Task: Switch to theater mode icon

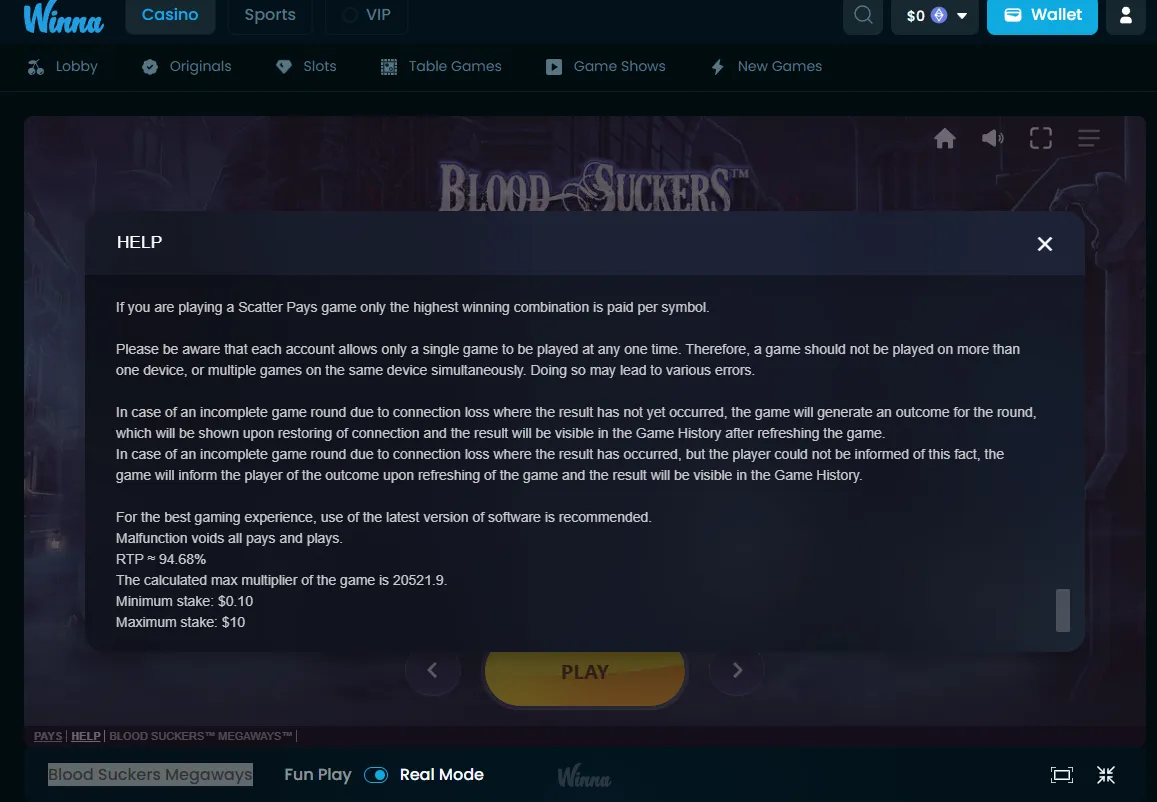Action: 1062,775
